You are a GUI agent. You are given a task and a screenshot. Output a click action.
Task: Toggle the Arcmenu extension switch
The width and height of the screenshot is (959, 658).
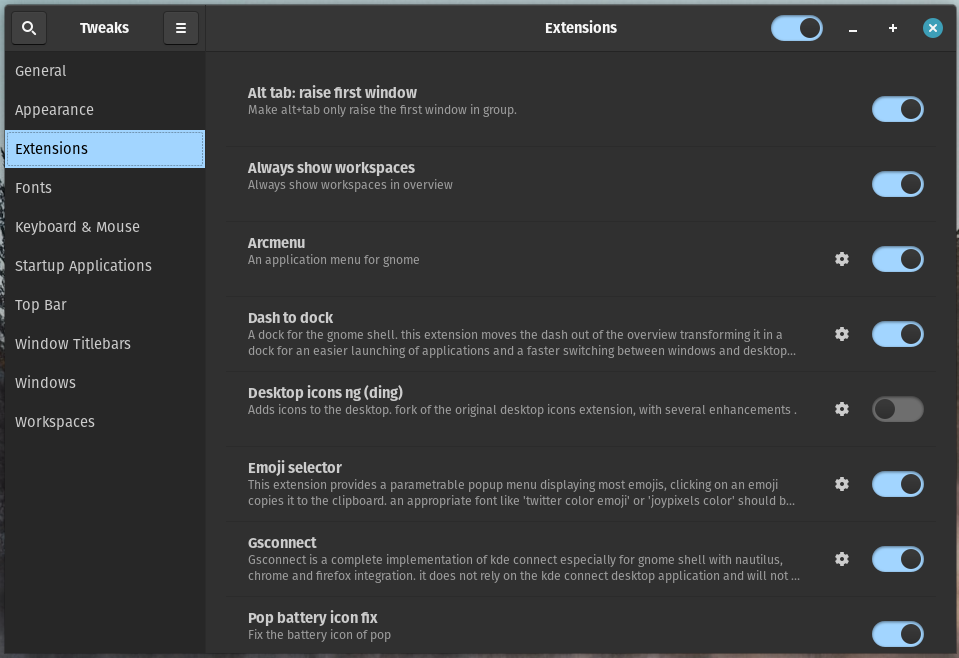[898, 259]
